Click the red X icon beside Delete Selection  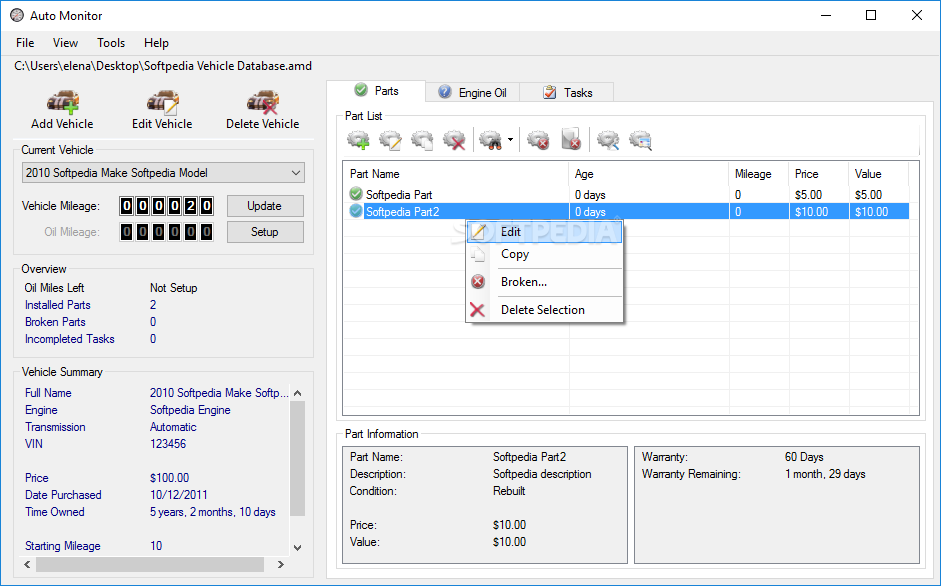[477, 310]
